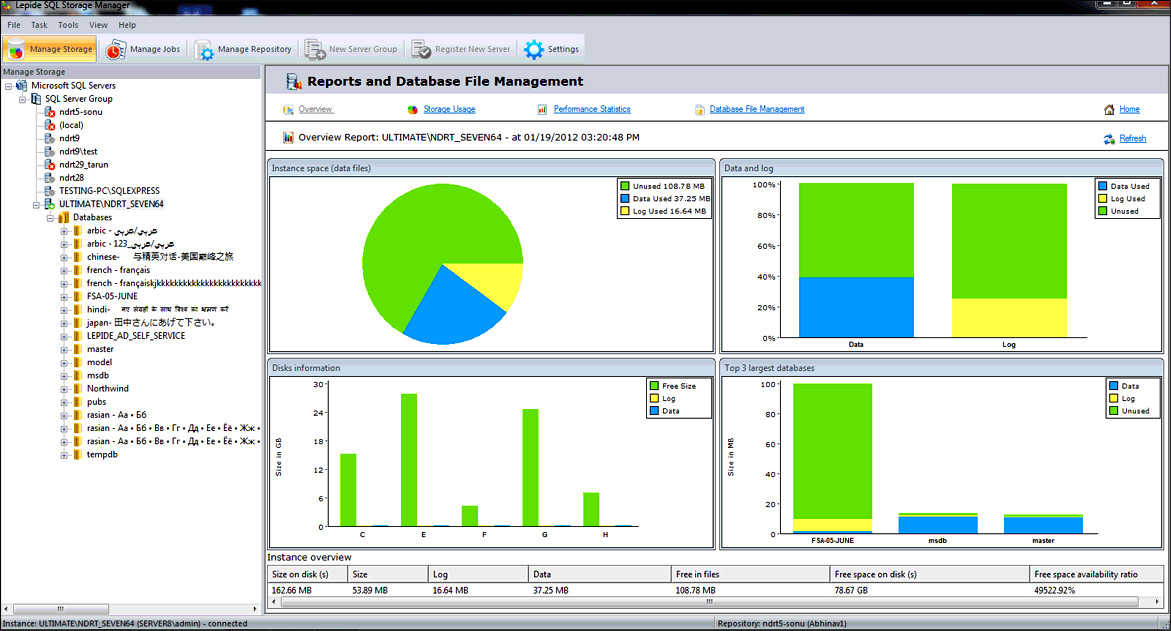Open the Database File Management link
The image size is (1171, 631).
pyautogui.click(x=757, y=109)
